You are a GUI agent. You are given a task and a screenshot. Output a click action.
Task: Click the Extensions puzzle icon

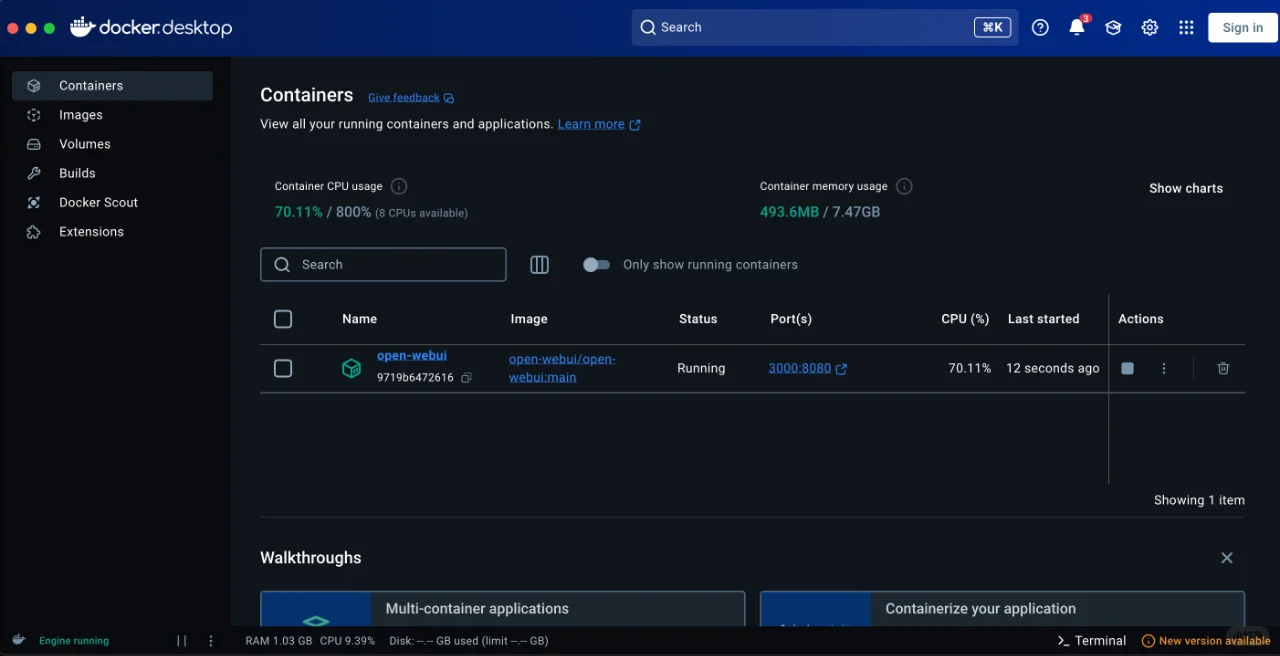34,231
